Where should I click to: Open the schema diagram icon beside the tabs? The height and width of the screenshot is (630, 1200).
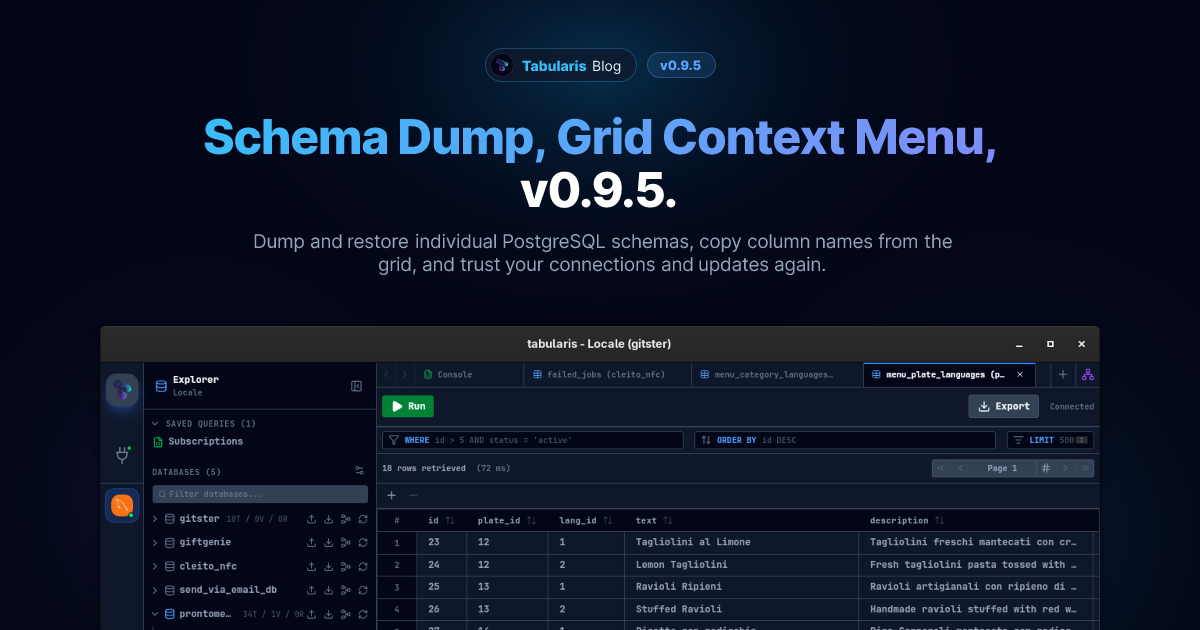pyautogui.click(x=1087, y=375)
